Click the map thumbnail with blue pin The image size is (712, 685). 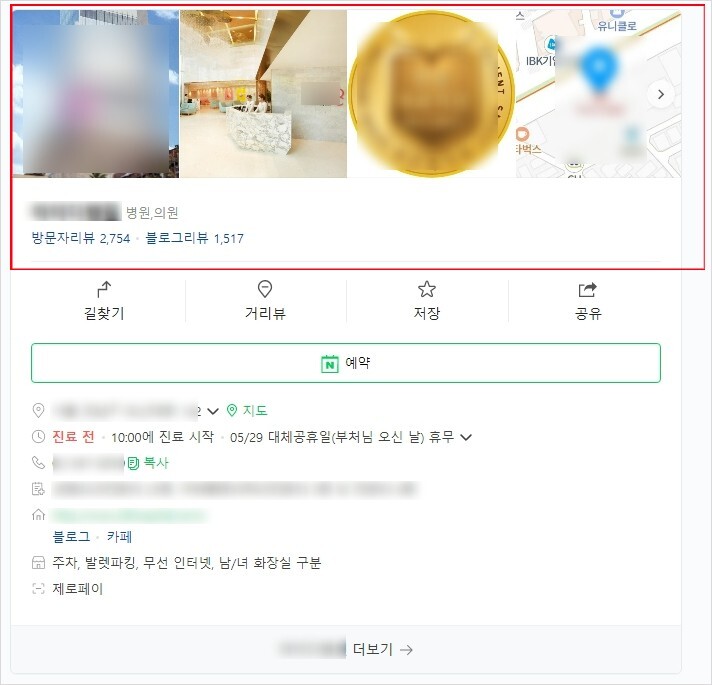pyautogui.click(x=598, y=94)
